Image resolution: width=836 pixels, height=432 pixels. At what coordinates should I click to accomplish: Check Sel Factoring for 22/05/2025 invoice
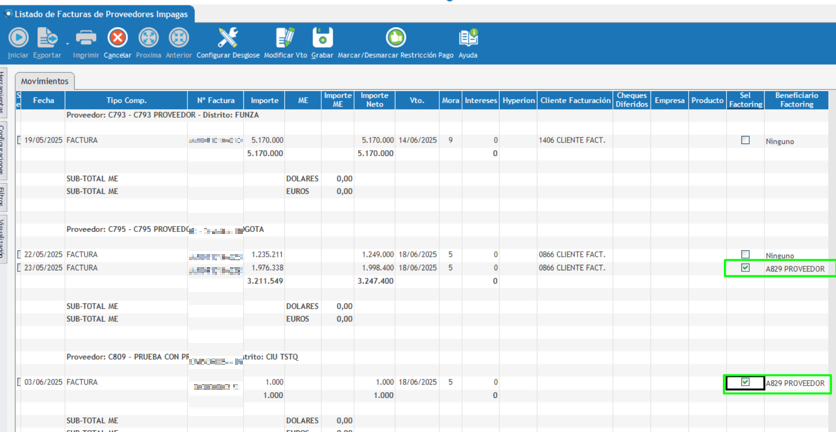tap(745, 255)
